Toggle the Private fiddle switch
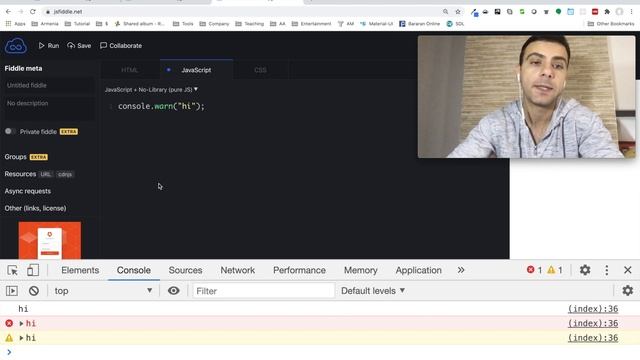This screenshot has height=360, width=640. [10, 131]
